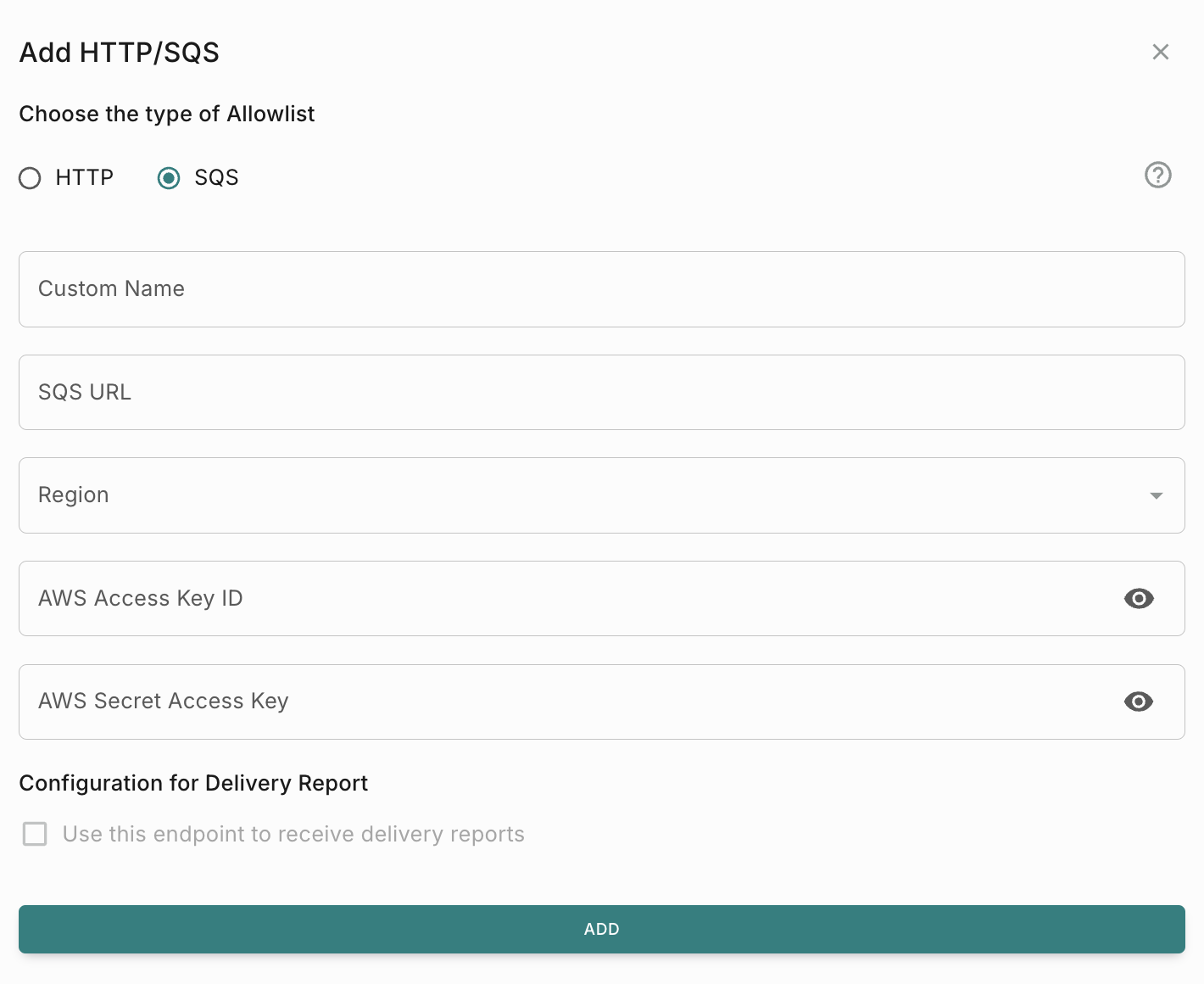Enable the delivery reports checkbox
Viewport: 1204px width, 984px height.
click(x=35, y=834)
